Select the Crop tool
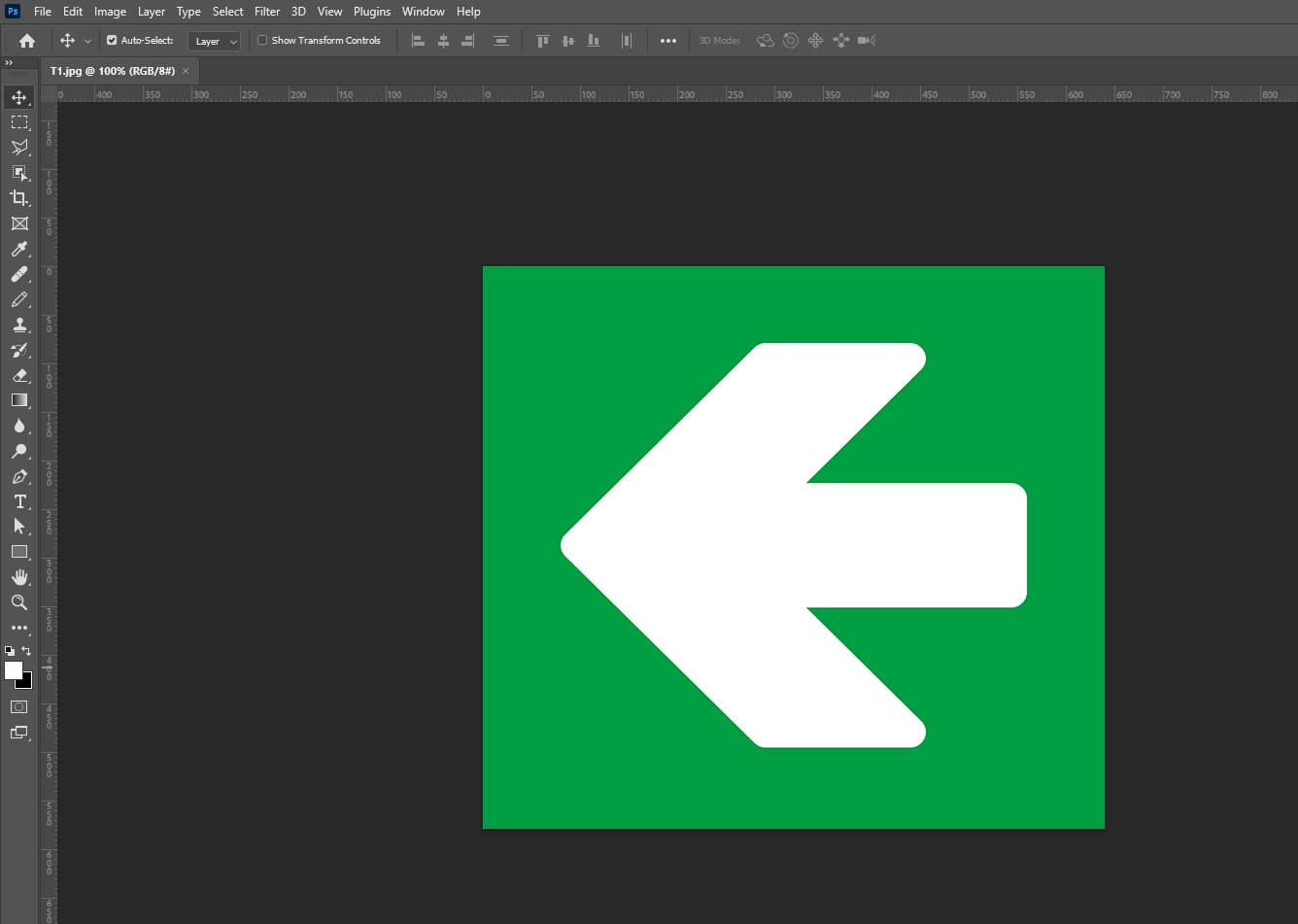Screen dimensions: 1298x924 [x=18, y=198]
